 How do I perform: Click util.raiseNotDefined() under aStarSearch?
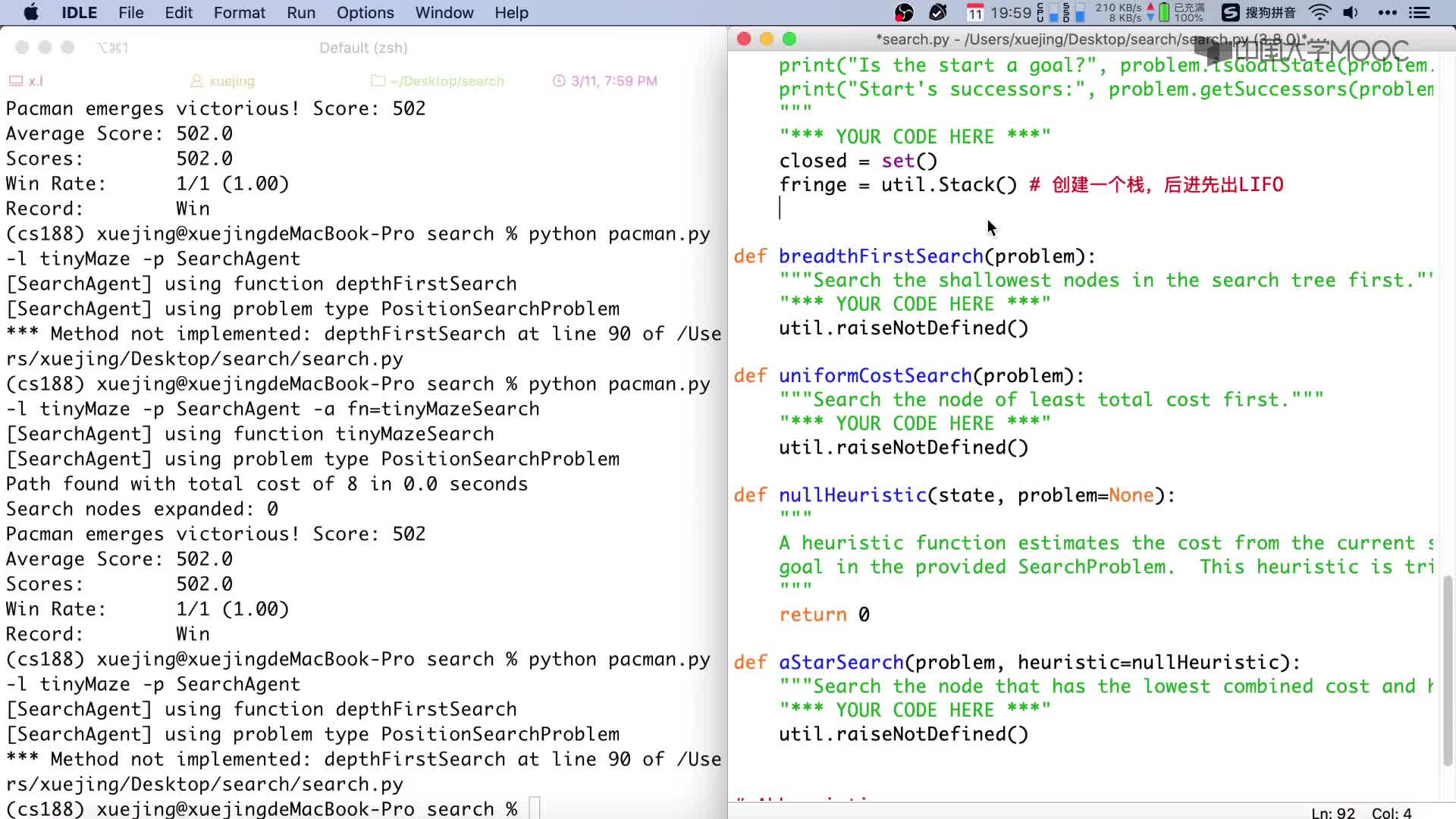[904, 734]
